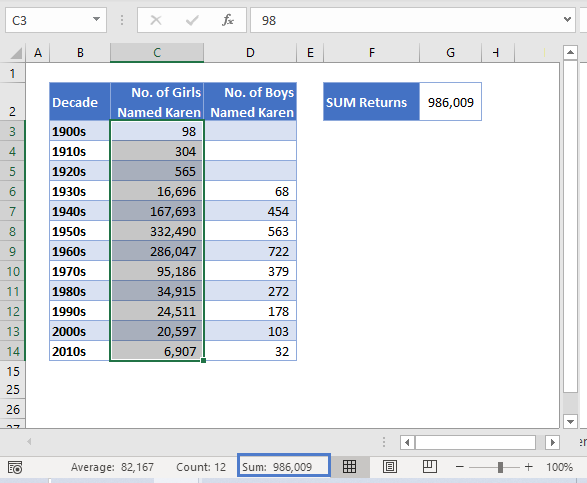Expand the formula bar chevron
The height and width of the screenshot is (483, 587).
567,19
